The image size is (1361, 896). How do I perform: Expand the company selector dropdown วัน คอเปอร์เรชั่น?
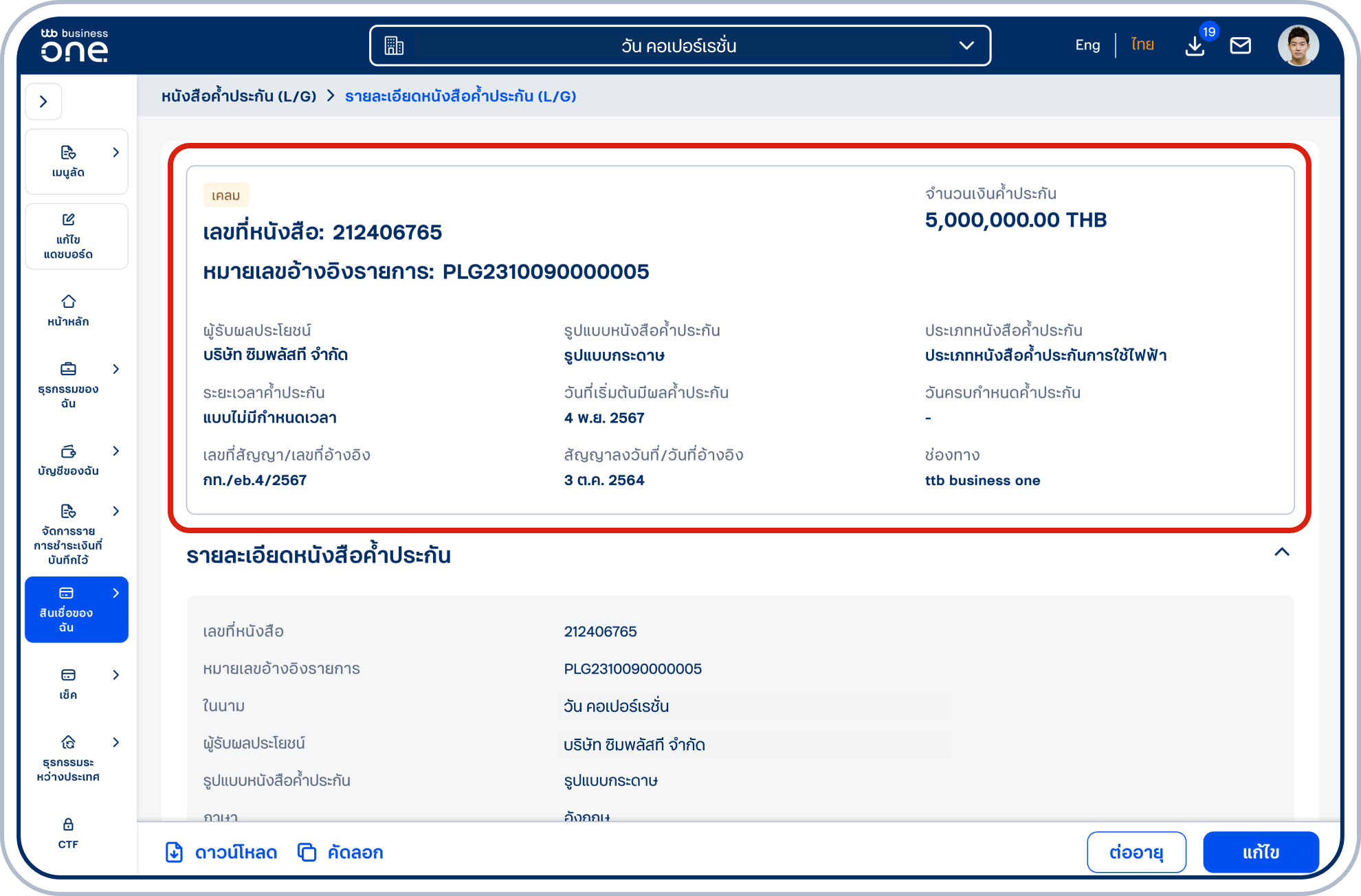coord(967,45)
